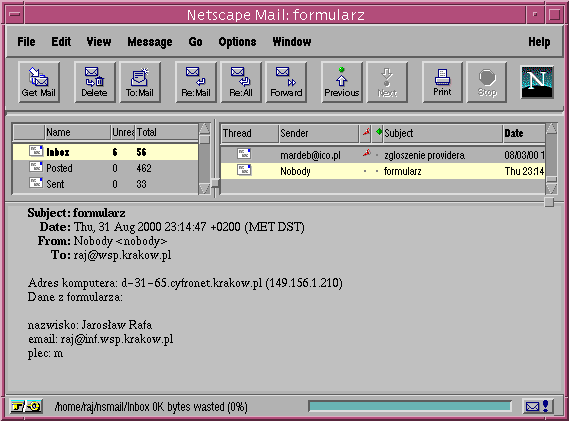Select the Inbox folder name
The height and width of the screenshot is (421, 569).
click(x=58, y=152)
